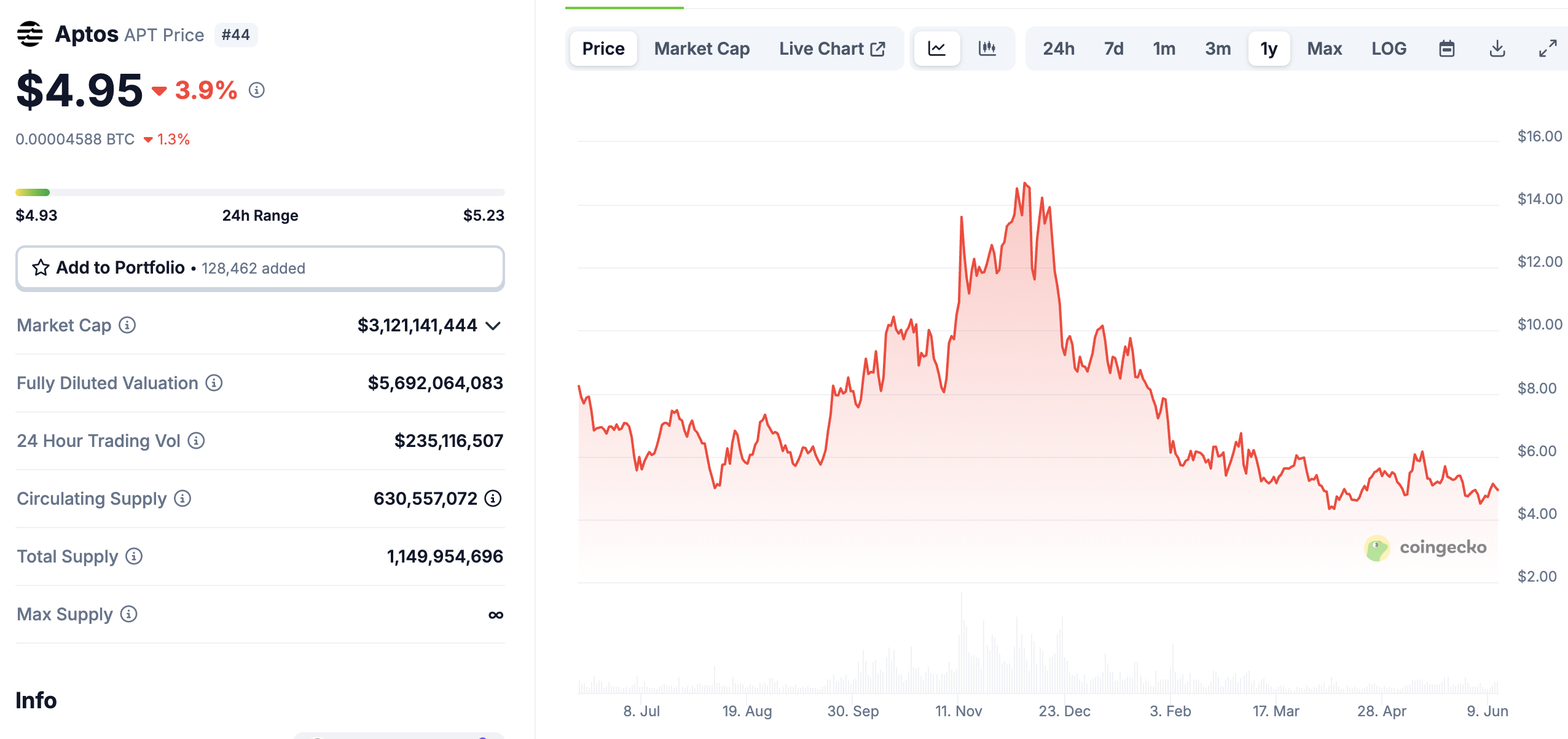
Task: Open the date range calendar picker
Action: [1448, 48]
